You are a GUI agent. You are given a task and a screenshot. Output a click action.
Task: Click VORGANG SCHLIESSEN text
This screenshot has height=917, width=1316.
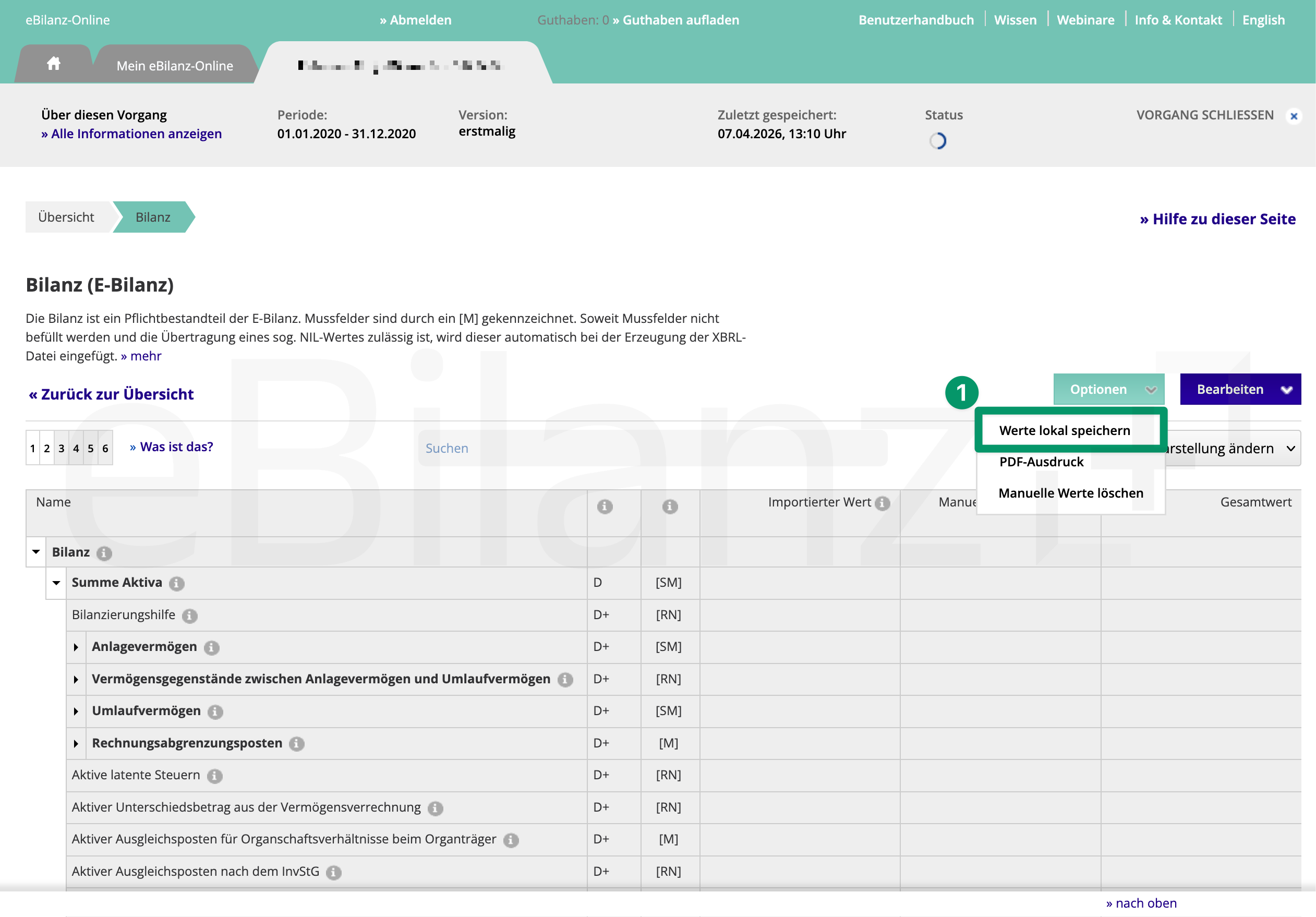pyautogui.click(x=1205, y=115)
